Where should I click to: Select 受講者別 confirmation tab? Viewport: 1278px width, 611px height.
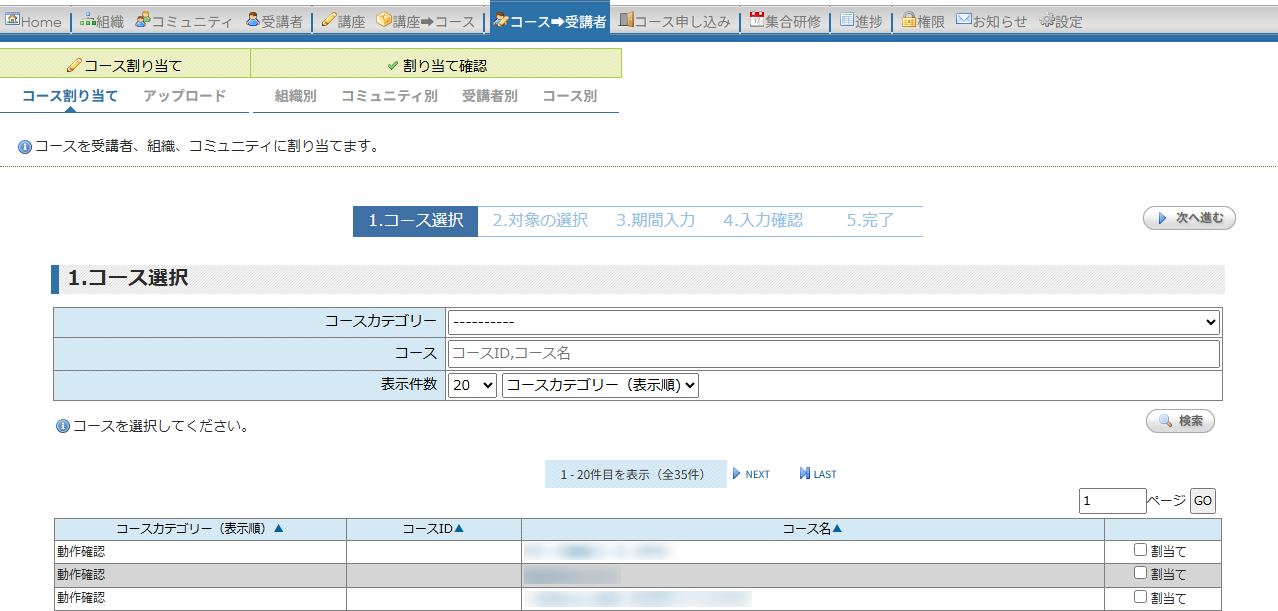point(489,96)
